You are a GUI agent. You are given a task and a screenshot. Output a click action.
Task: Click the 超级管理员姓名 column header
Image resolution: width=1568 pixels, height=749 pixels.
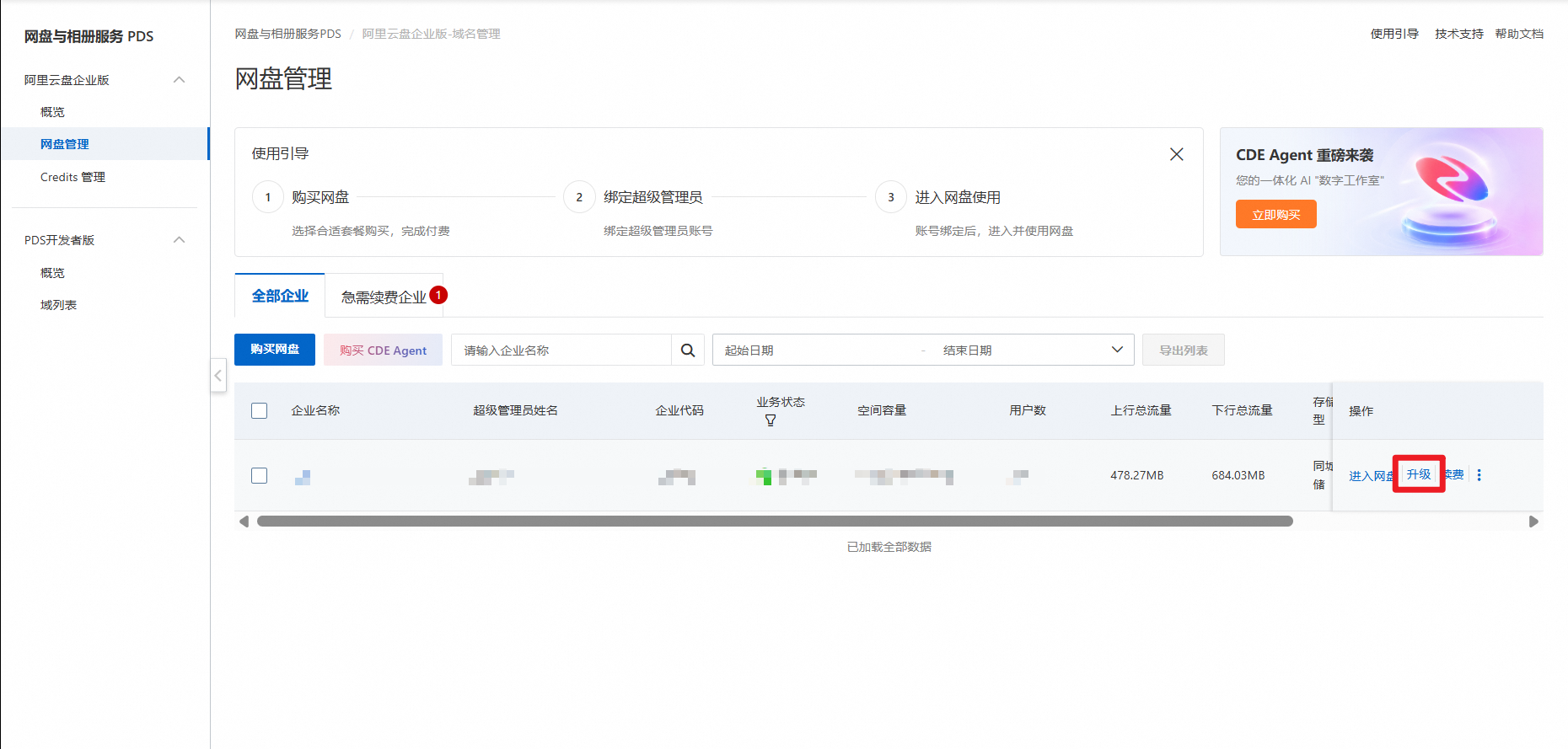[x=515, y=410]
